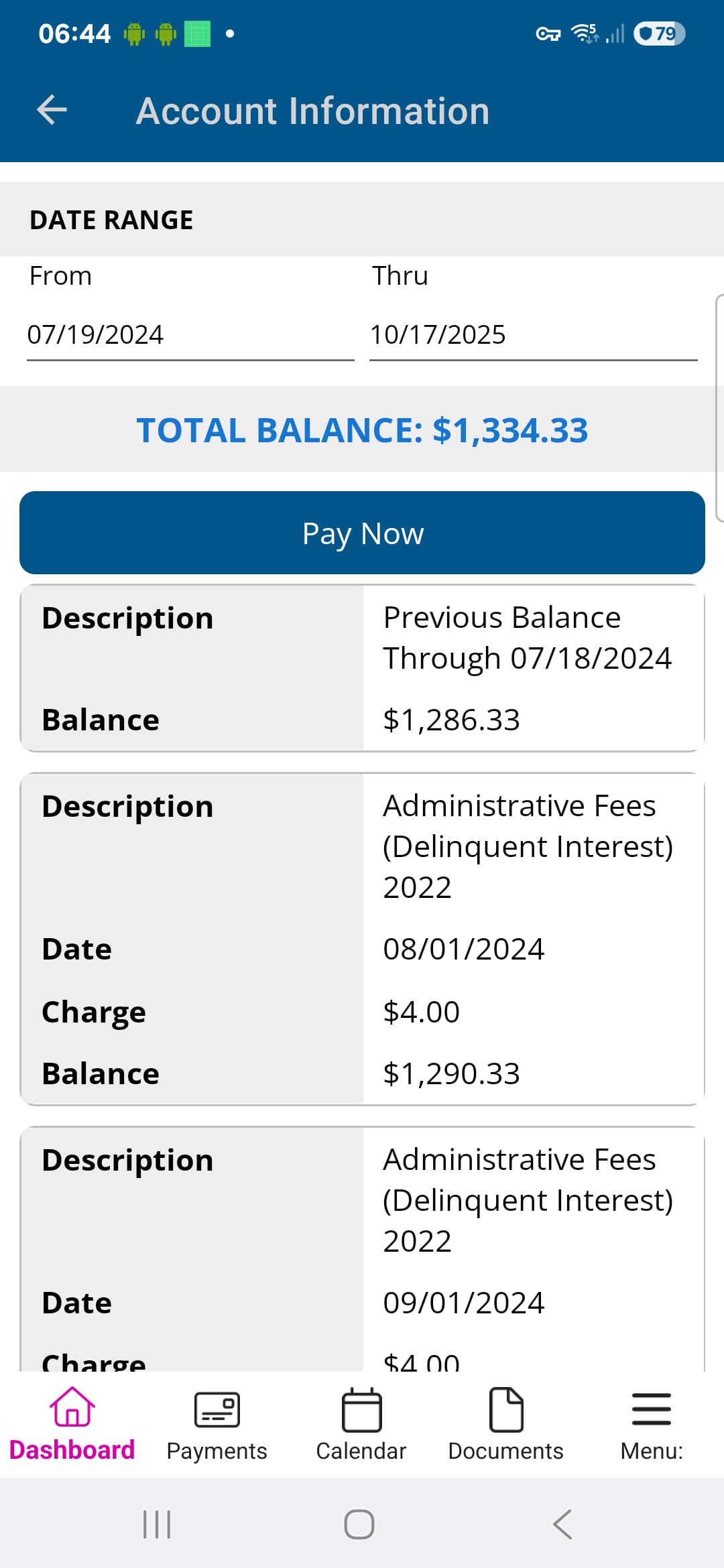Viewport: 724px width, 1568px height.
Task: Select the Payments tab label
Action: 217,1451
